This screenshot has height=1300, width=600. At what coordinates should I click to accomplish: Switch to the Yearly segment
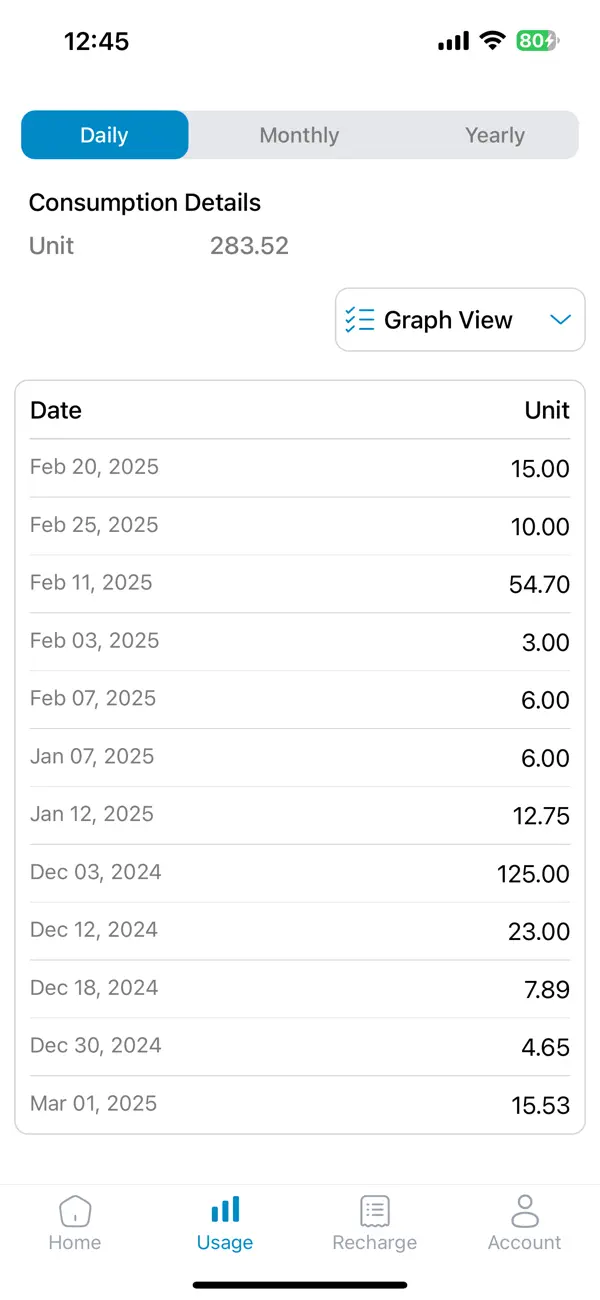494,135
